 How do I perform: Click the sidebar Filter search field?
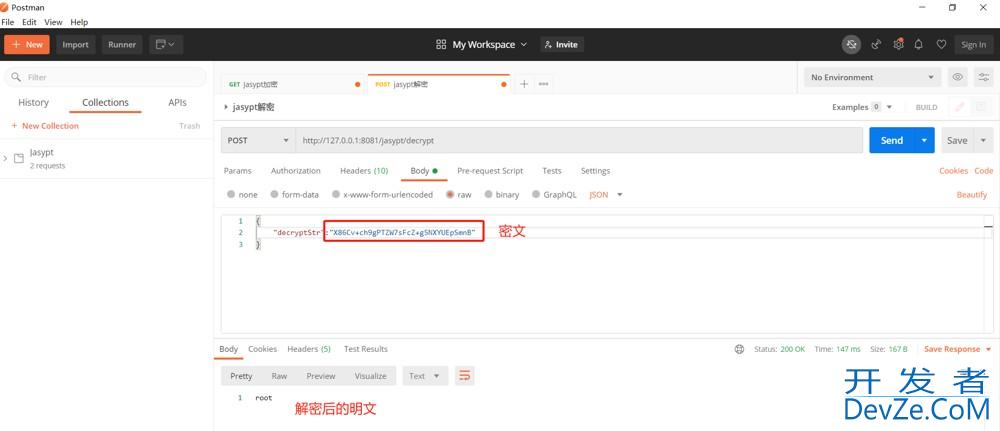click(x=105, y=77)
